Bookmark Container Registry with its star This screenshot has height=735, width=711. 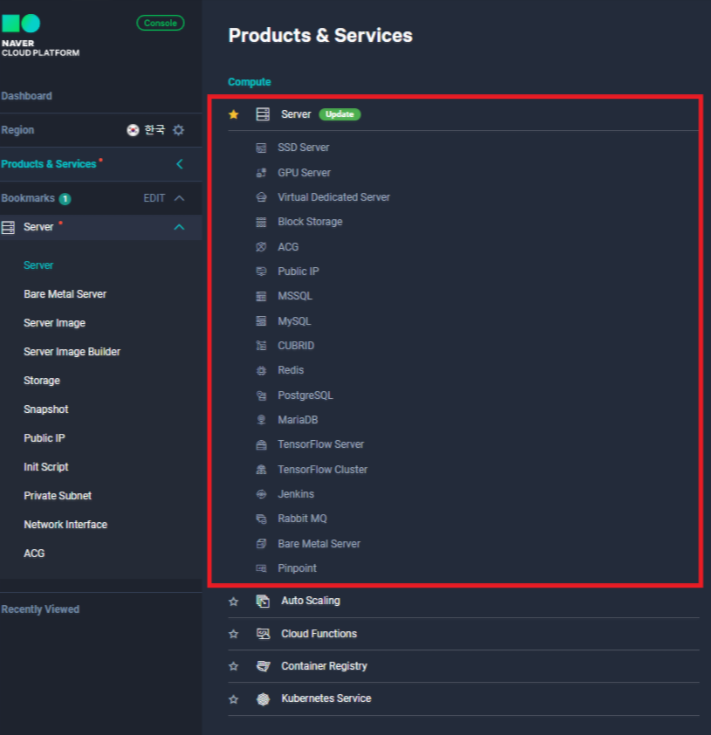pos(233,667)
